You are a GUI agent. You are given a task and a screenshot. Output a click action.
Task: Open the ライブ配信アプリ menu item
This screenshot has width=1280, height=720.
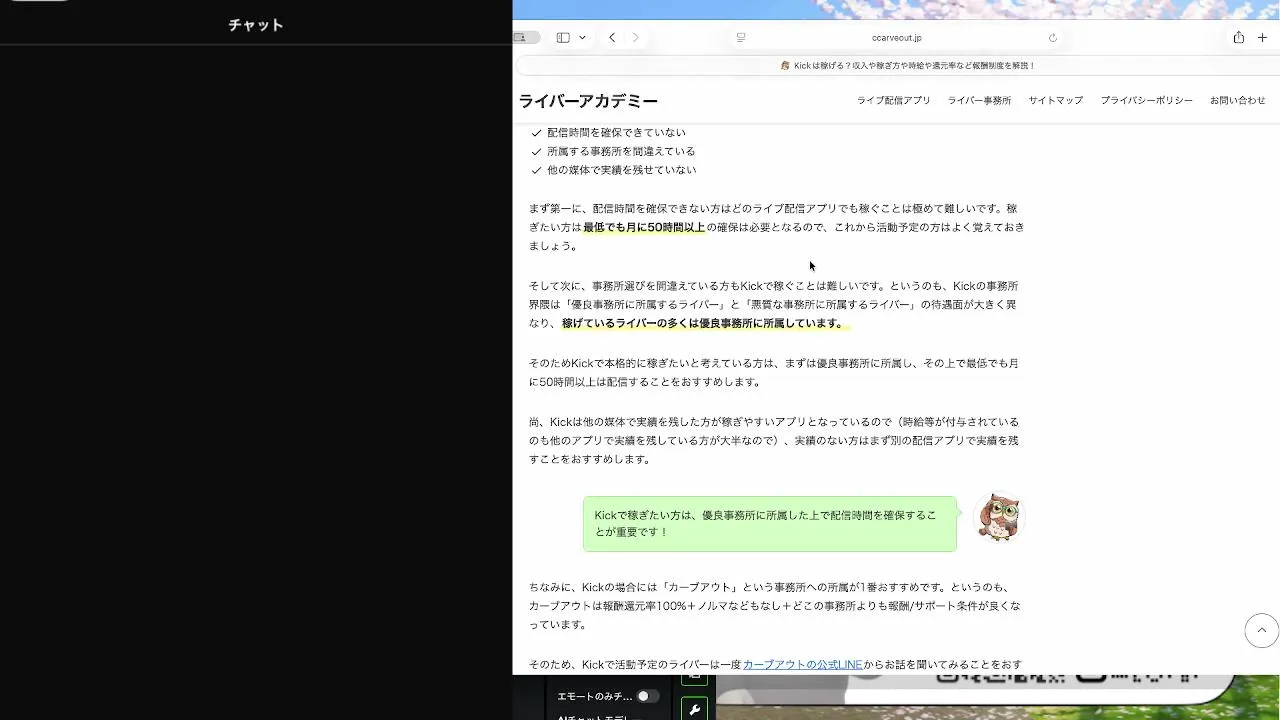coord(893,101)
